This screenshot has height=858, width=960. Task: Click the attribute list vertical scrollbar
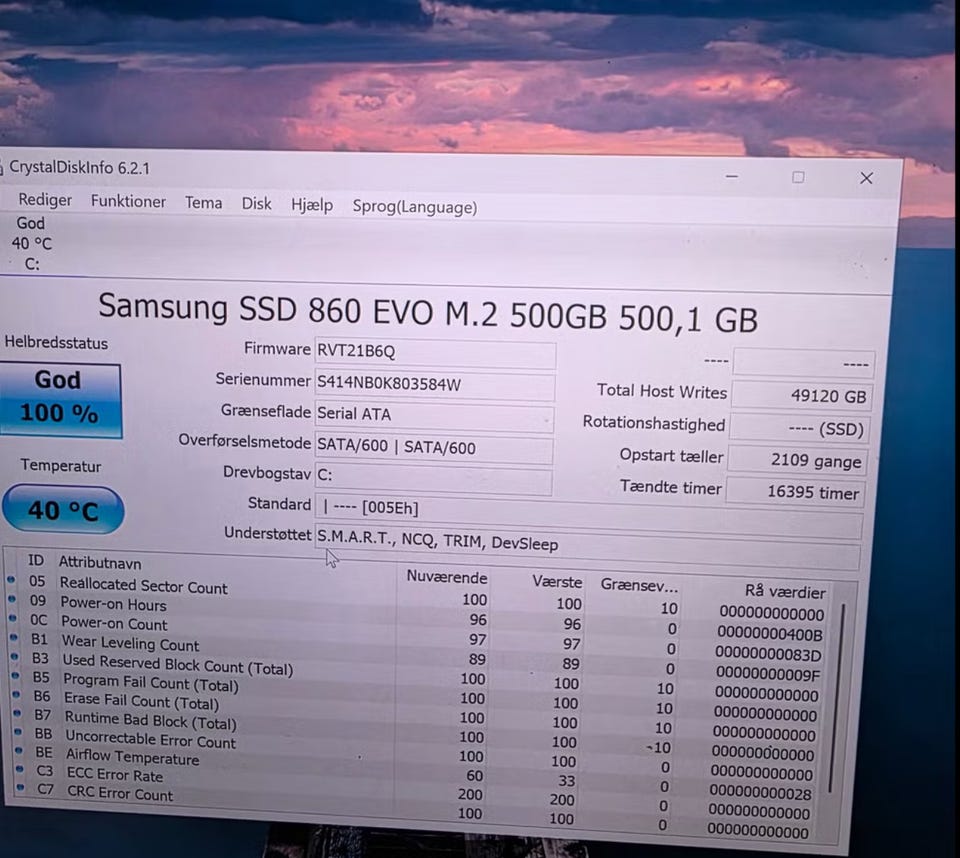pos(837,698)
